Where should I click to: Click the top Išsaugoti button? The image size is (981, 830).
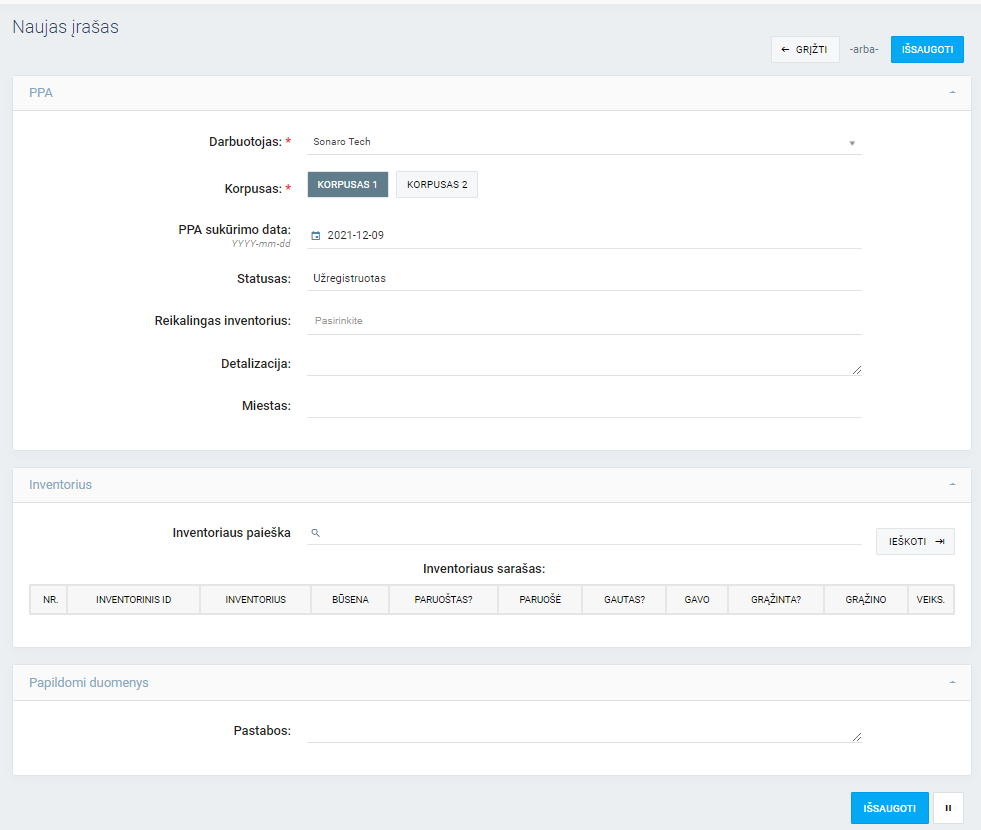point(927,49)
